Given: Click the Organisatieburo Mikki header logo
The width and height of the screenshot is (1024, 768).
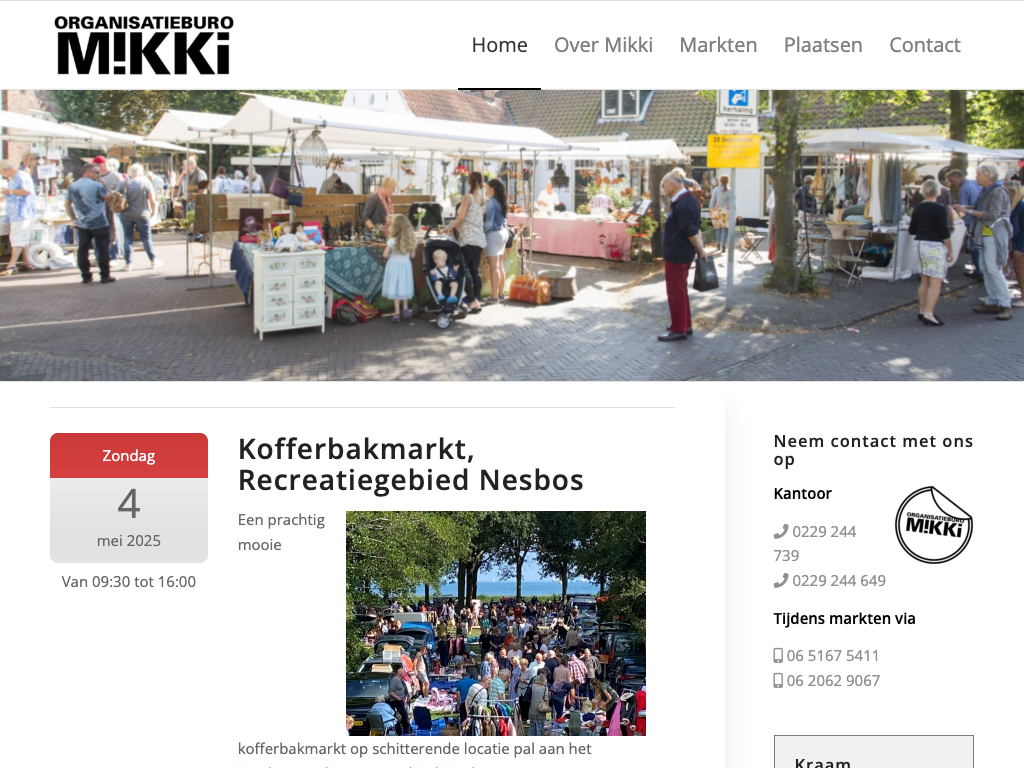Looking at the screenshot, I should [x=144, y=45].
